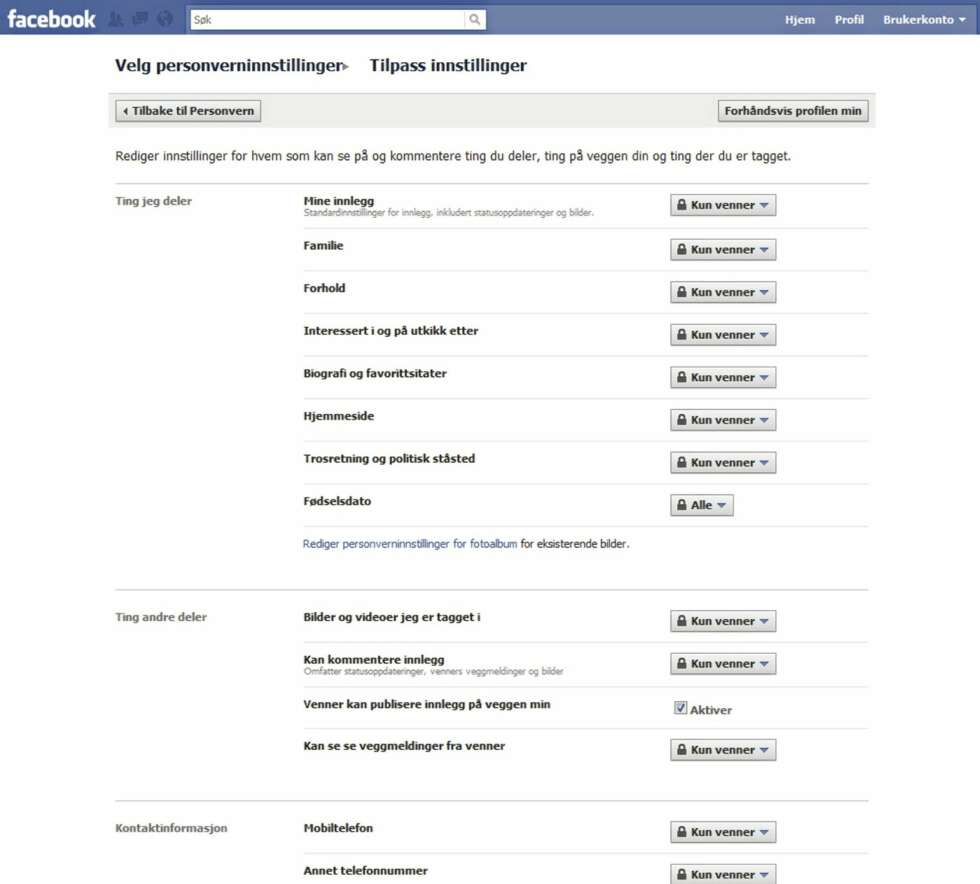
Task: Open Mobiltelefon privacy dropdown
Action: (723, 832)
